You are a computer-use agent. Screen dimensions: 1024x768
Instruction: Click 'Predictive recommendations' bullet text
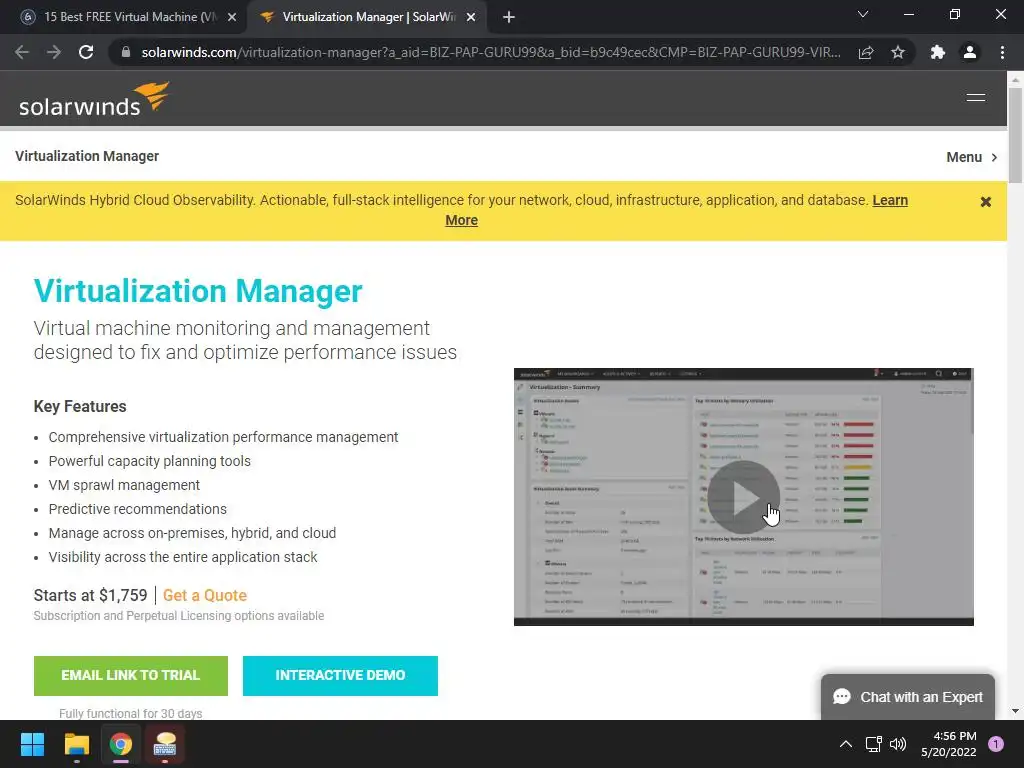coord(138,509)
